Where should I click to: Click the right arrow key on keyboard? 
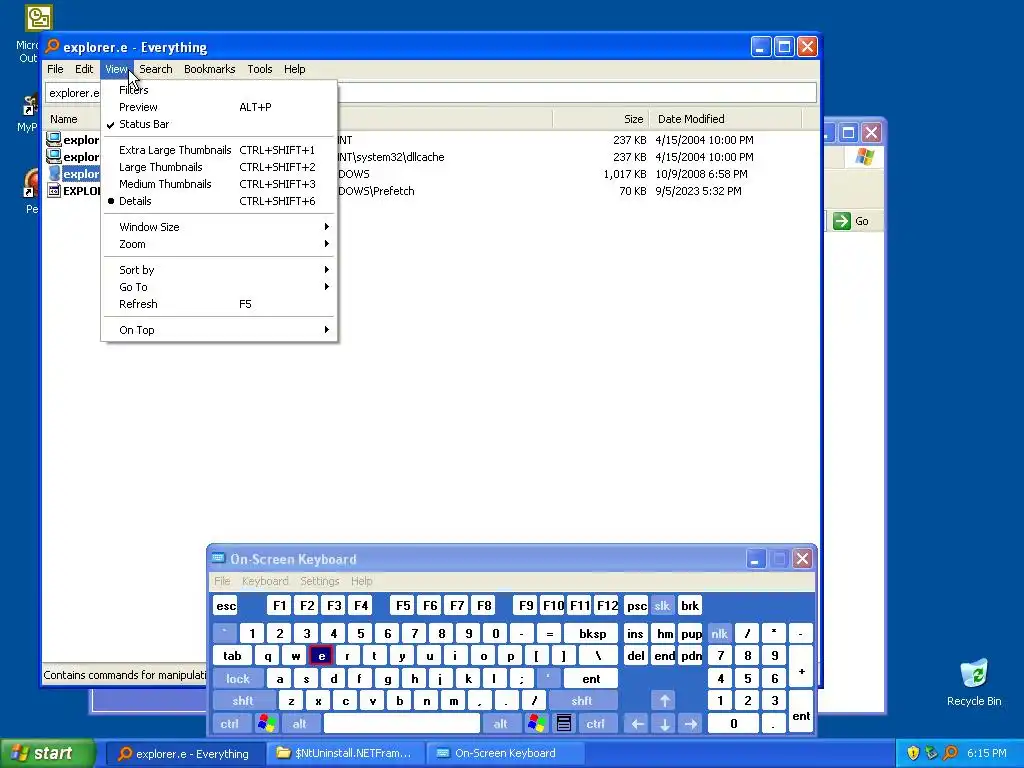pos(691,724)
